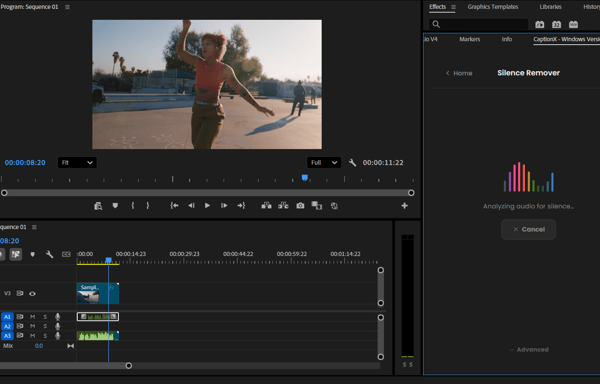Open Program Monitor settings wrench
This screenshot has width=600, height=384.
click(352, 163)
